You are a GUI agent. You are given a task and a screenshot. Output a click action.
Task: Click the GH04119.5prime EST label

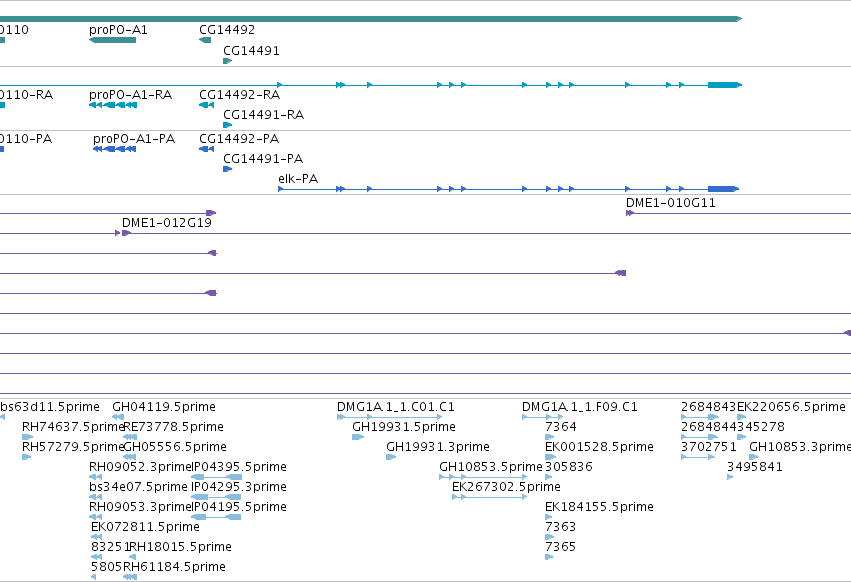tap(164, 407)
